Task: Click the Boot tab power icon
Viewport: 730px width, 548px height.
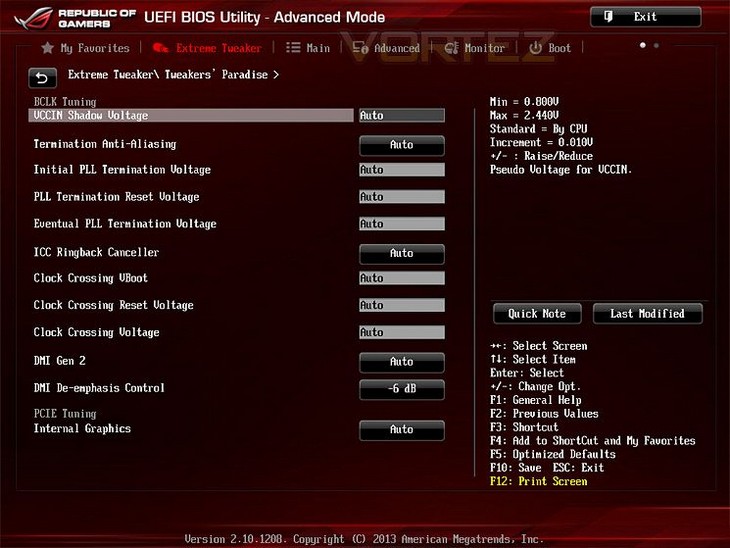Action: tap(536, 47)
